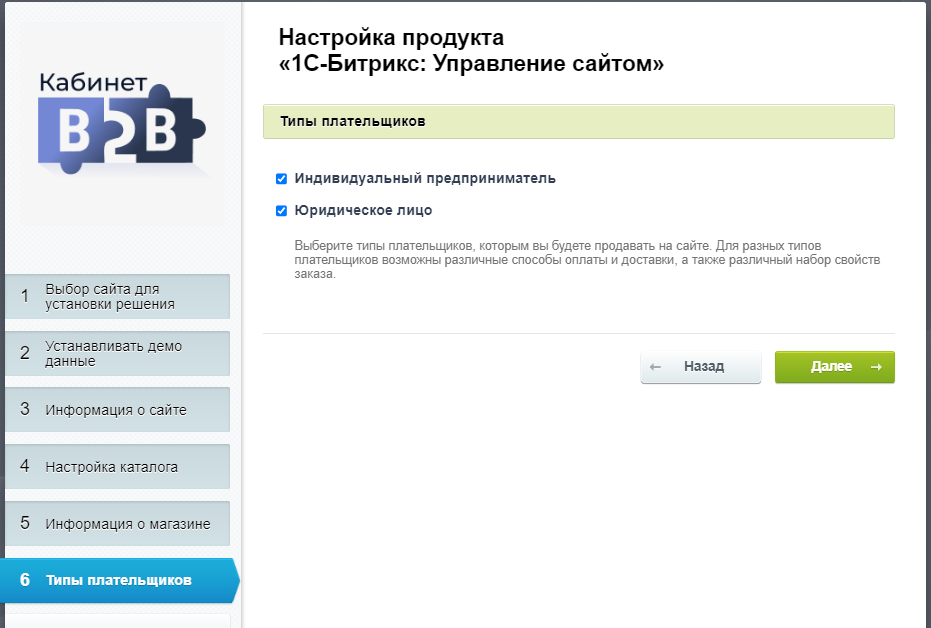Go back with the Назад button
Viewport: 931px width, 628px height.
click(701, 367)
